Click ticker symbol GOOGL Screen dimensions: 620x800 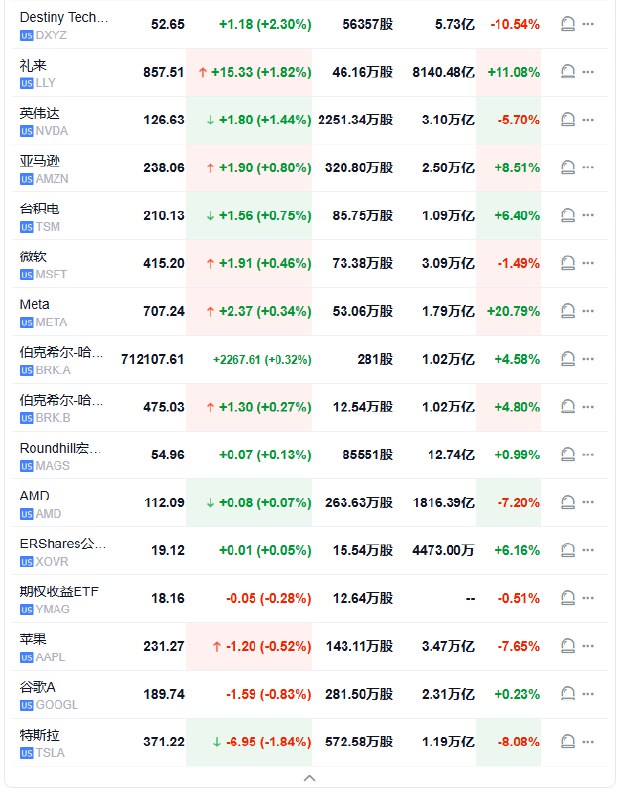tap(57, 705)
